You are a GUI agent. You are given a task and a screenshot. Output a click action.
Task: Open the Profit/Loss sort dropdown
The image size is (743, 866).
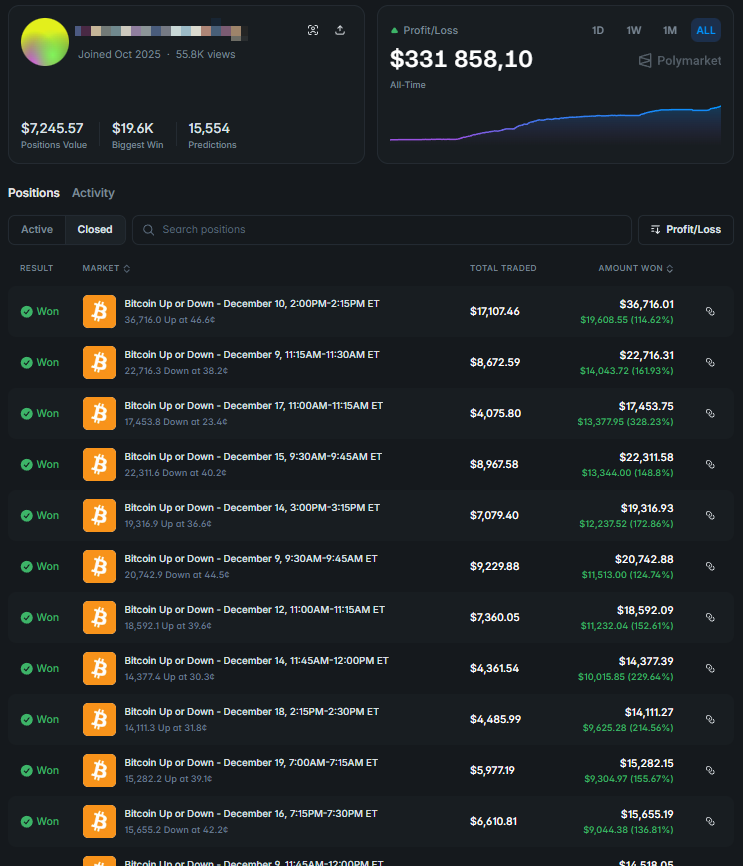[685, 229]
